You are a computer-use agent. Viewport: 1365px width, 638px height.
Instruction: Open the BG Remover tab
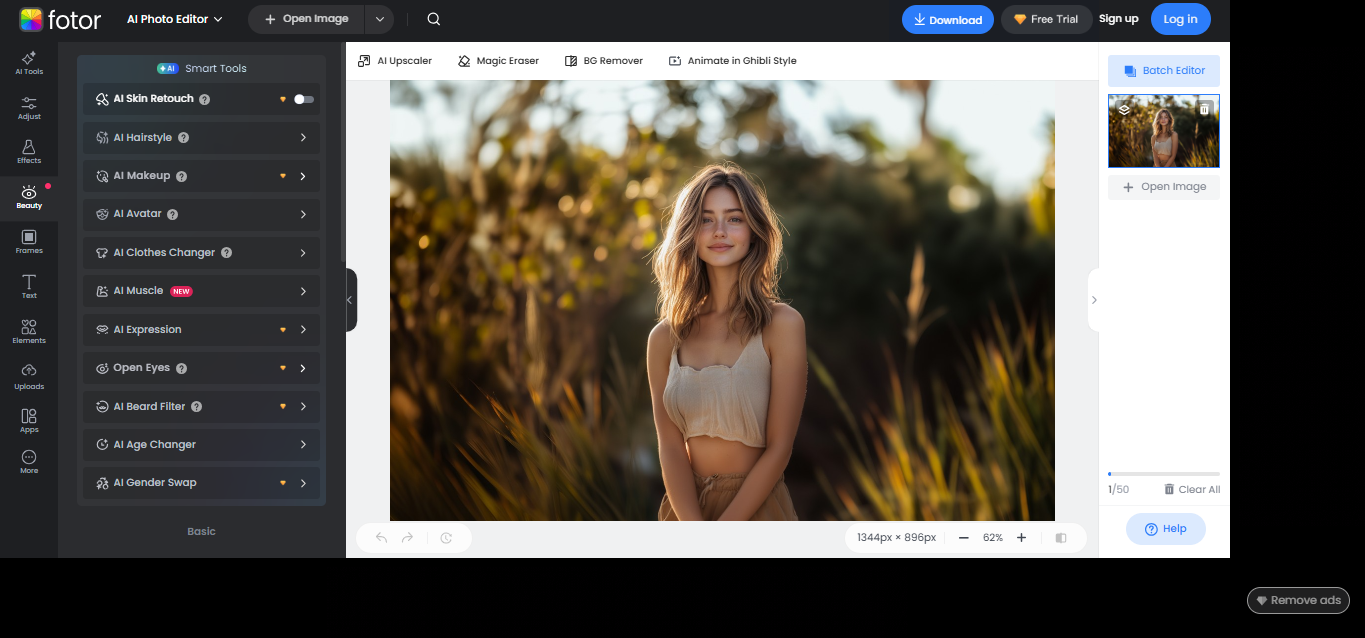pos(604,60)
